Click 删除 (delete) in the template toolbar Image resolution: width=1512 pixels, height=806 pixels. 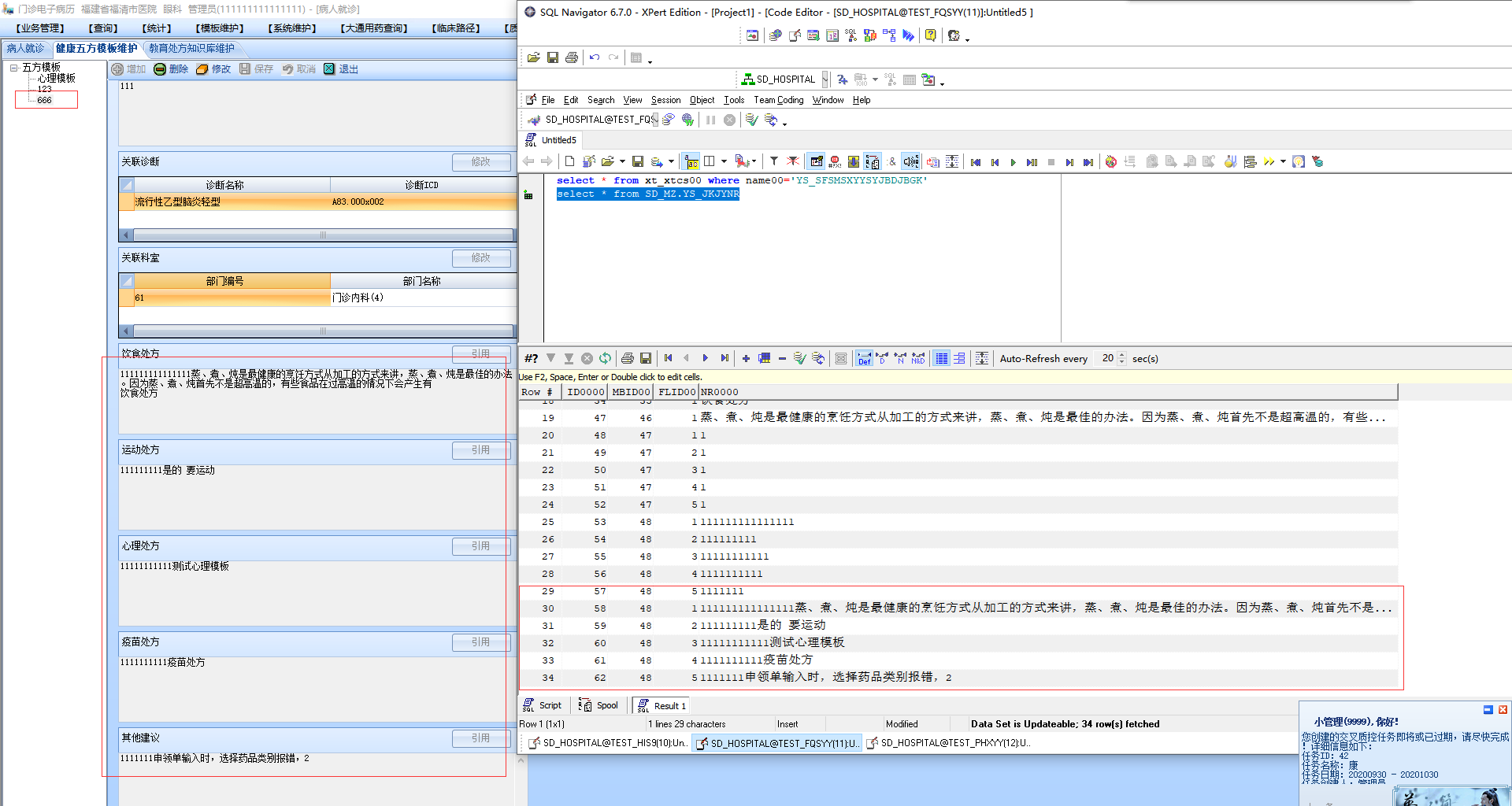tap(171, 69)
